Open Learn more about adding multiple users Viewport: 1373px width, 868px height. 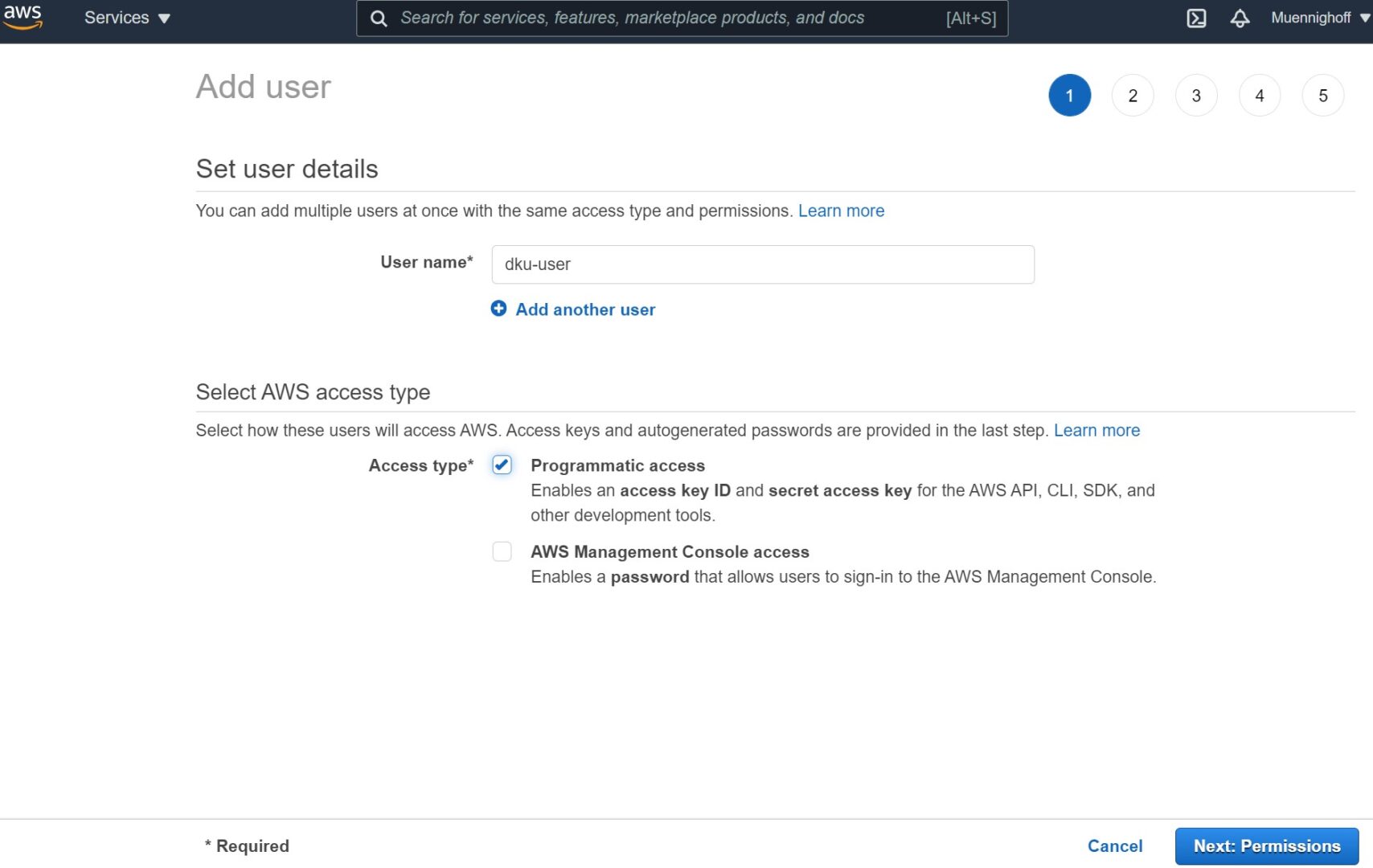841,211
